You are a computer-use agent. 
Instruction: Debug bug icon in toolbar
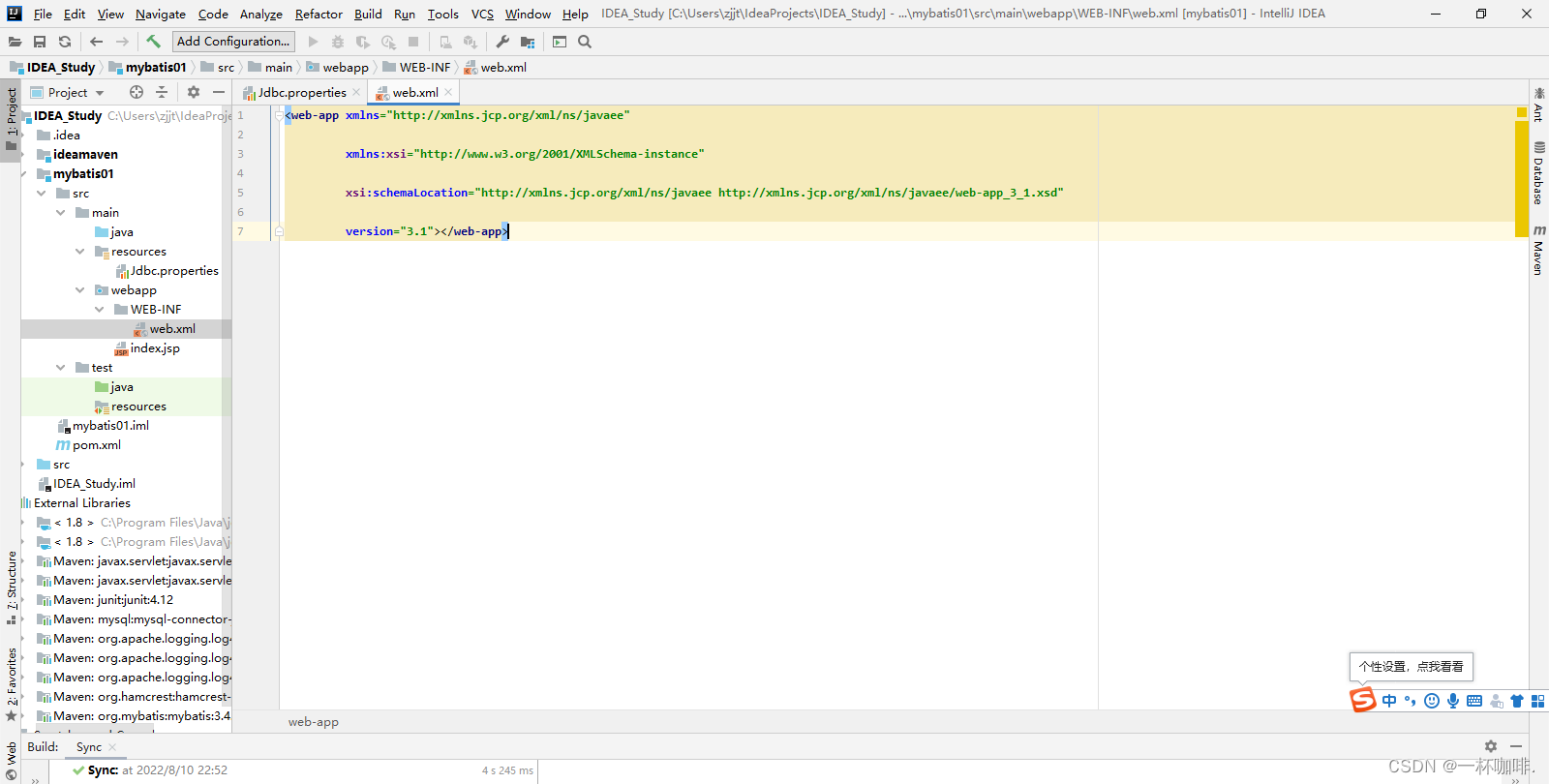tap(337, 42)
